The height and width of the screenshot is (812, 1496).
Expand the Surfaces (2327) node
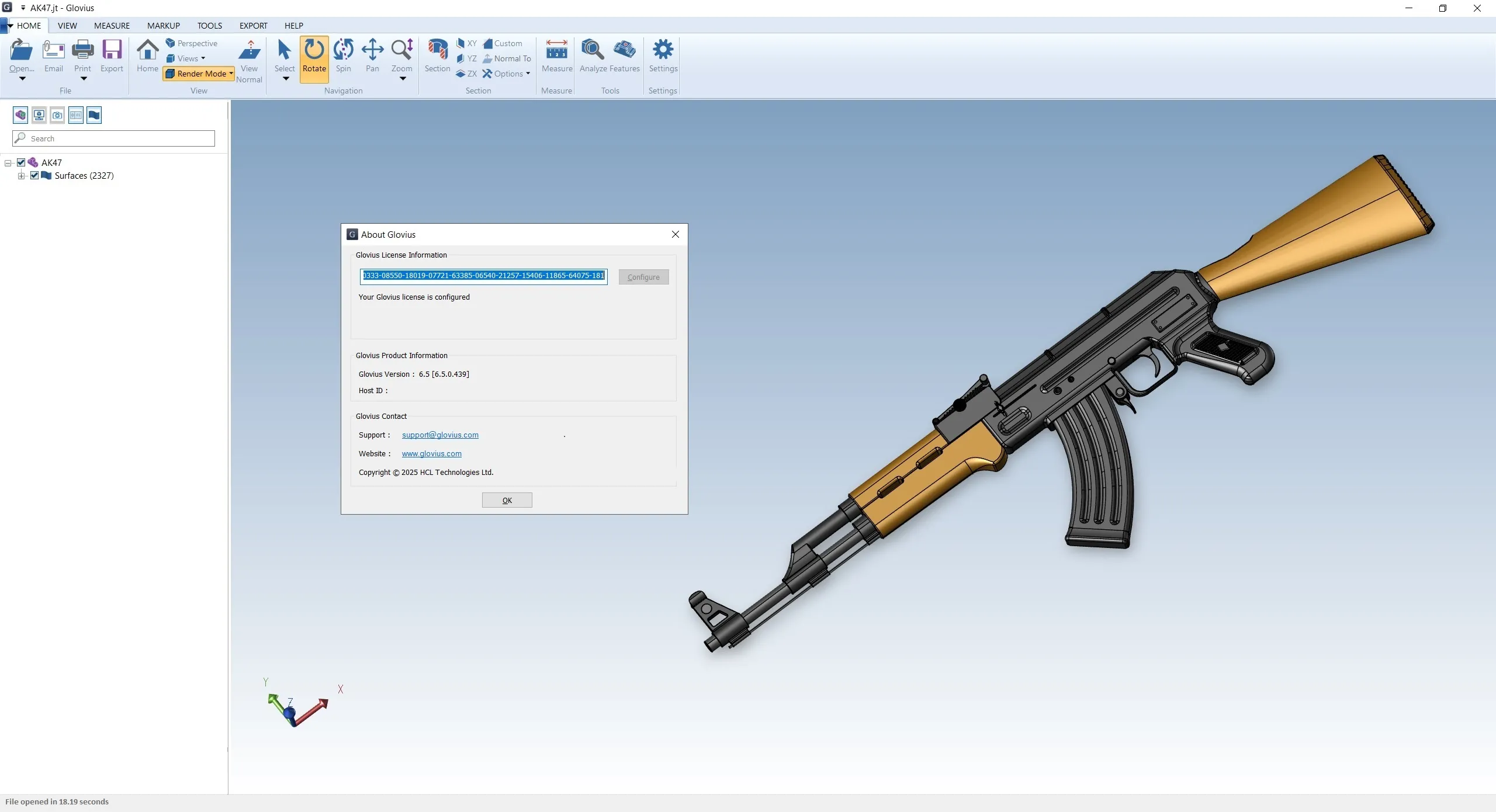21,176
